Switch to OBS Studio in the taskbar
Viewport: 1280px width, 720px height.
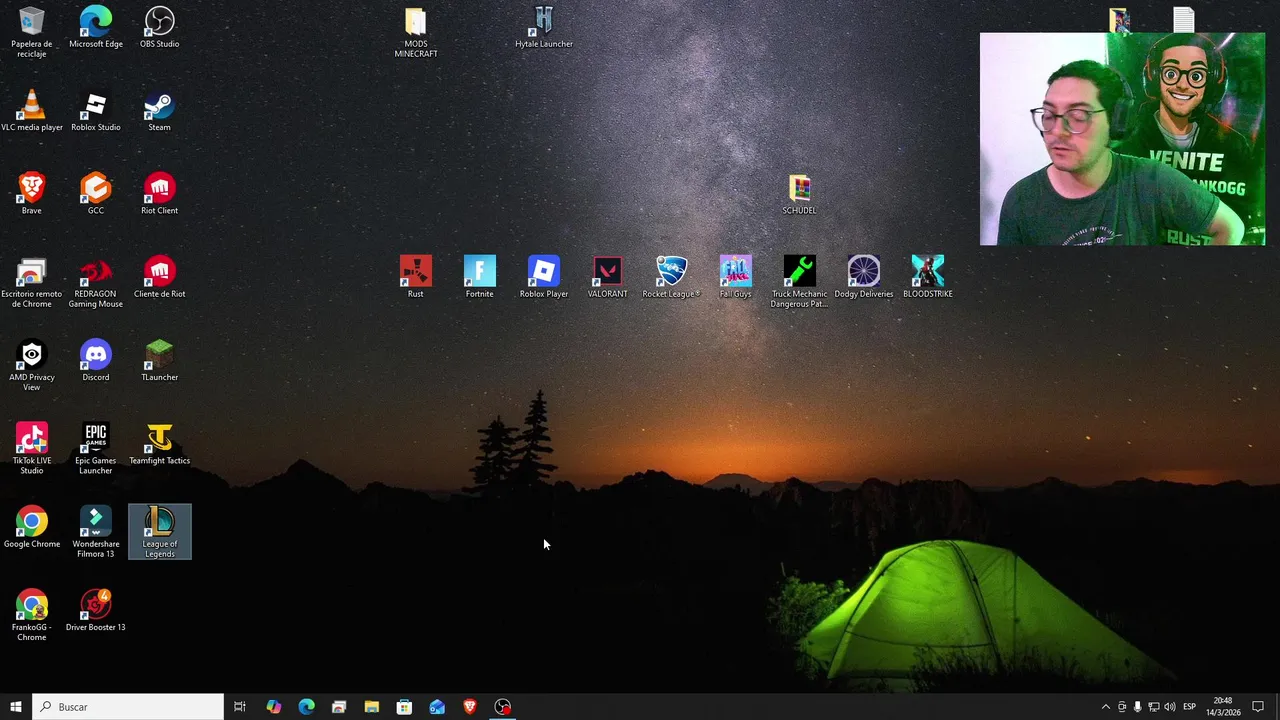pyautogui.click(x=503, y=707)
